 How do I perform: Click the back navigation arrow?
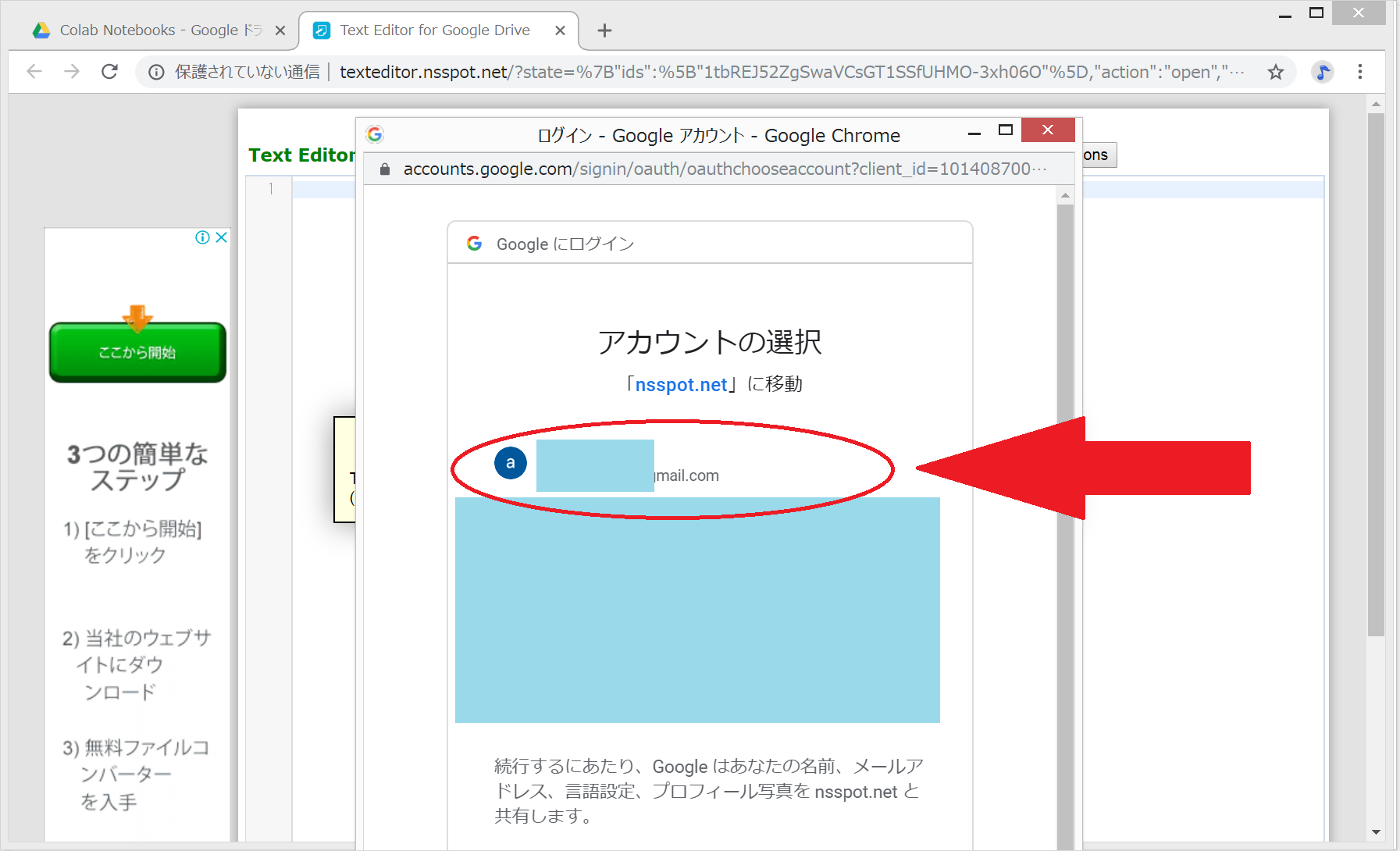tap(34, 72)
